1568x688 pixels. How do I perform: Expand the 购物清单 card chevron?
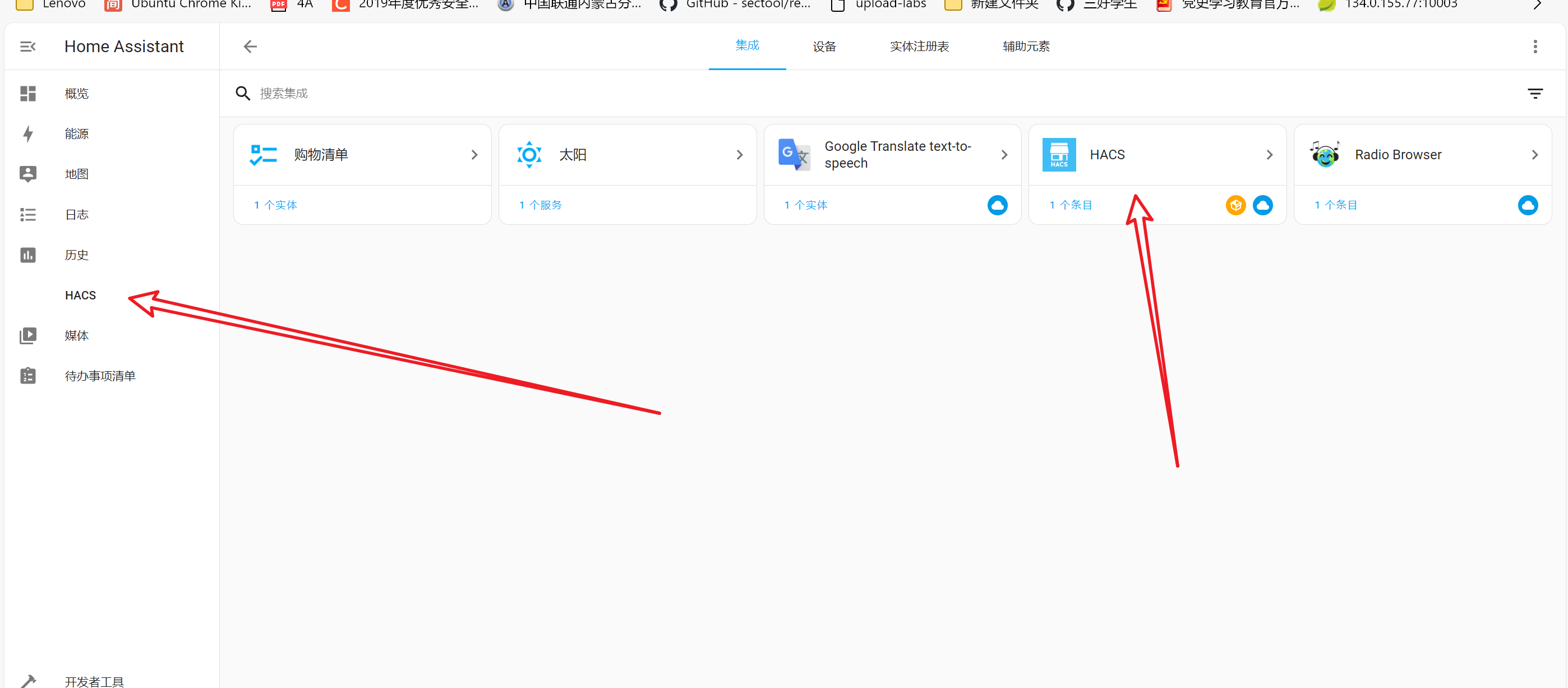pyautogui.click(x=474, y=155)
